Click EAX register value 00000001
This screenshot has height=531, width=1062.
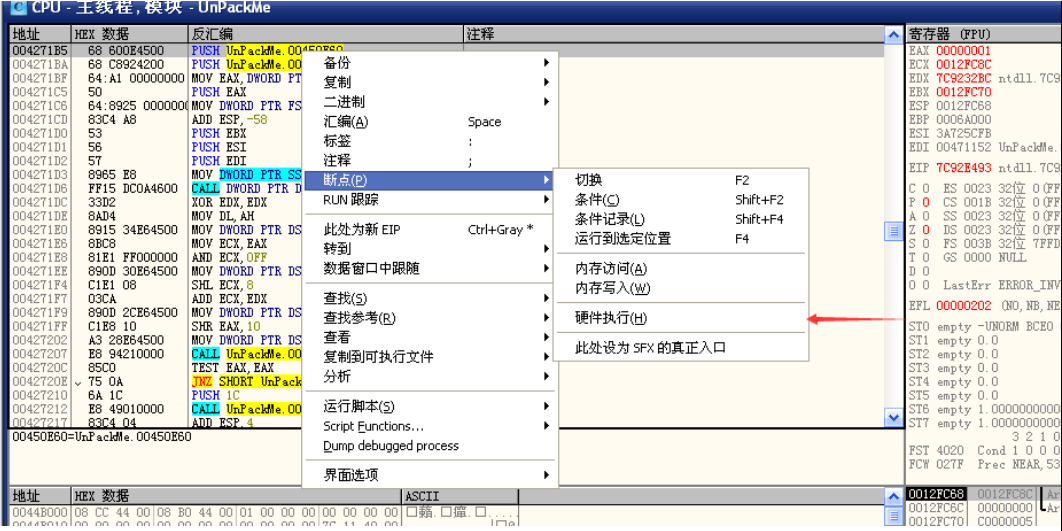coord(963,51)
